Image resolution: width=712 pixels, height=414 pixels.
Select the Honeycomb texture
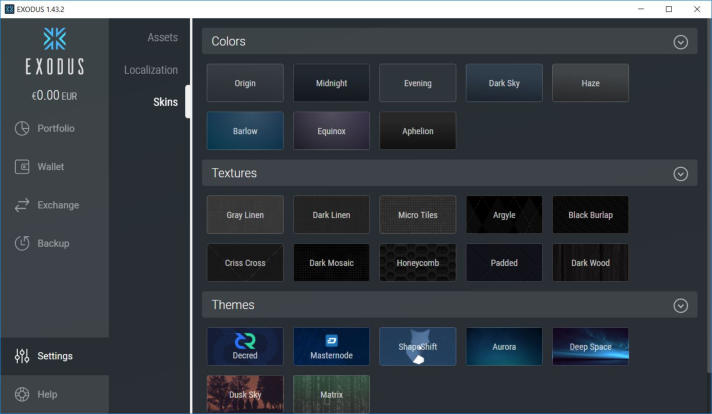tap(418, 262)
